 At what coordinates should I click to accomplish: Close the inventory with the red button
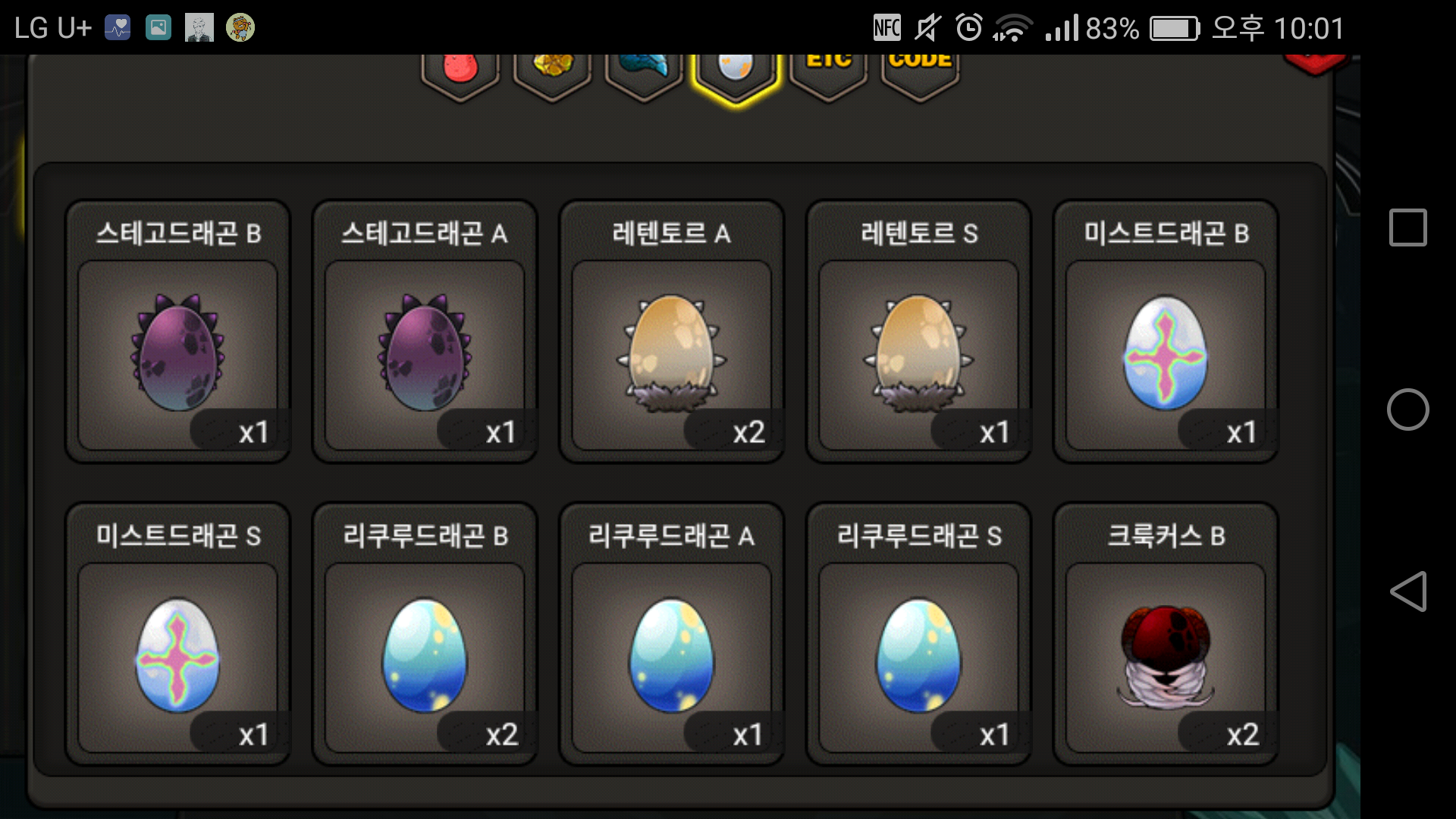coord(1316,64)
